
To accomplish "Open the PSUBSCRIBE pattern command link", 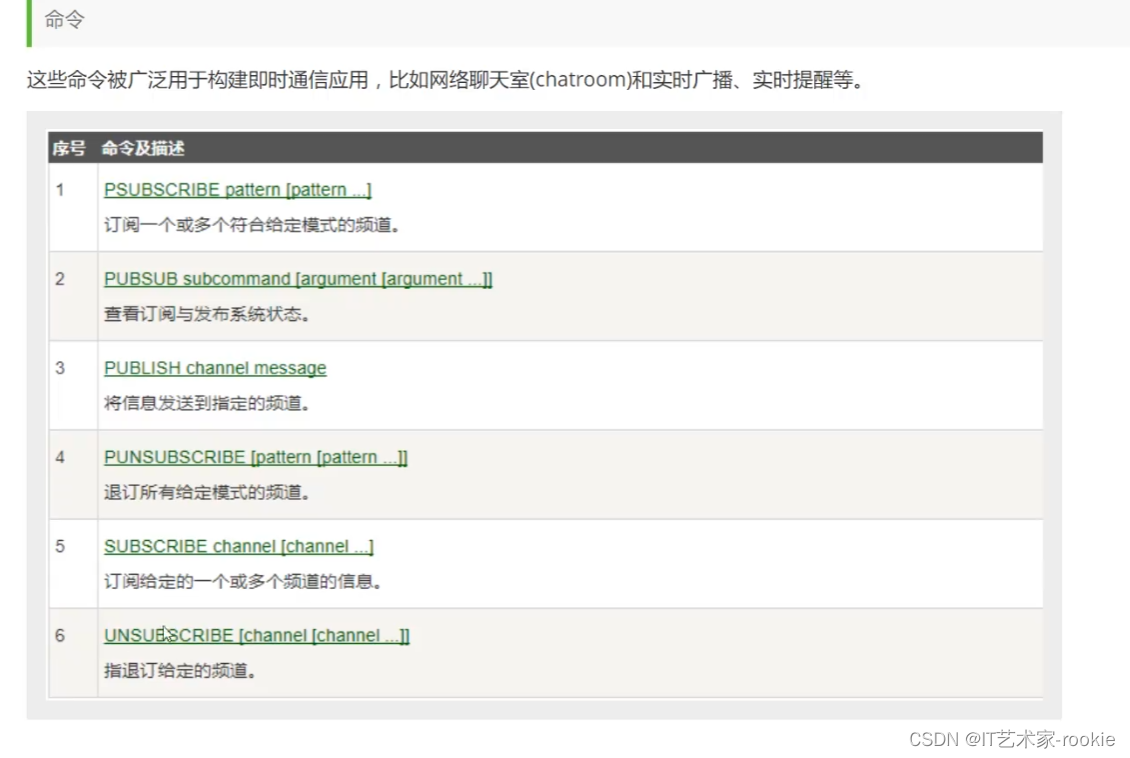I will click(237, 190).
